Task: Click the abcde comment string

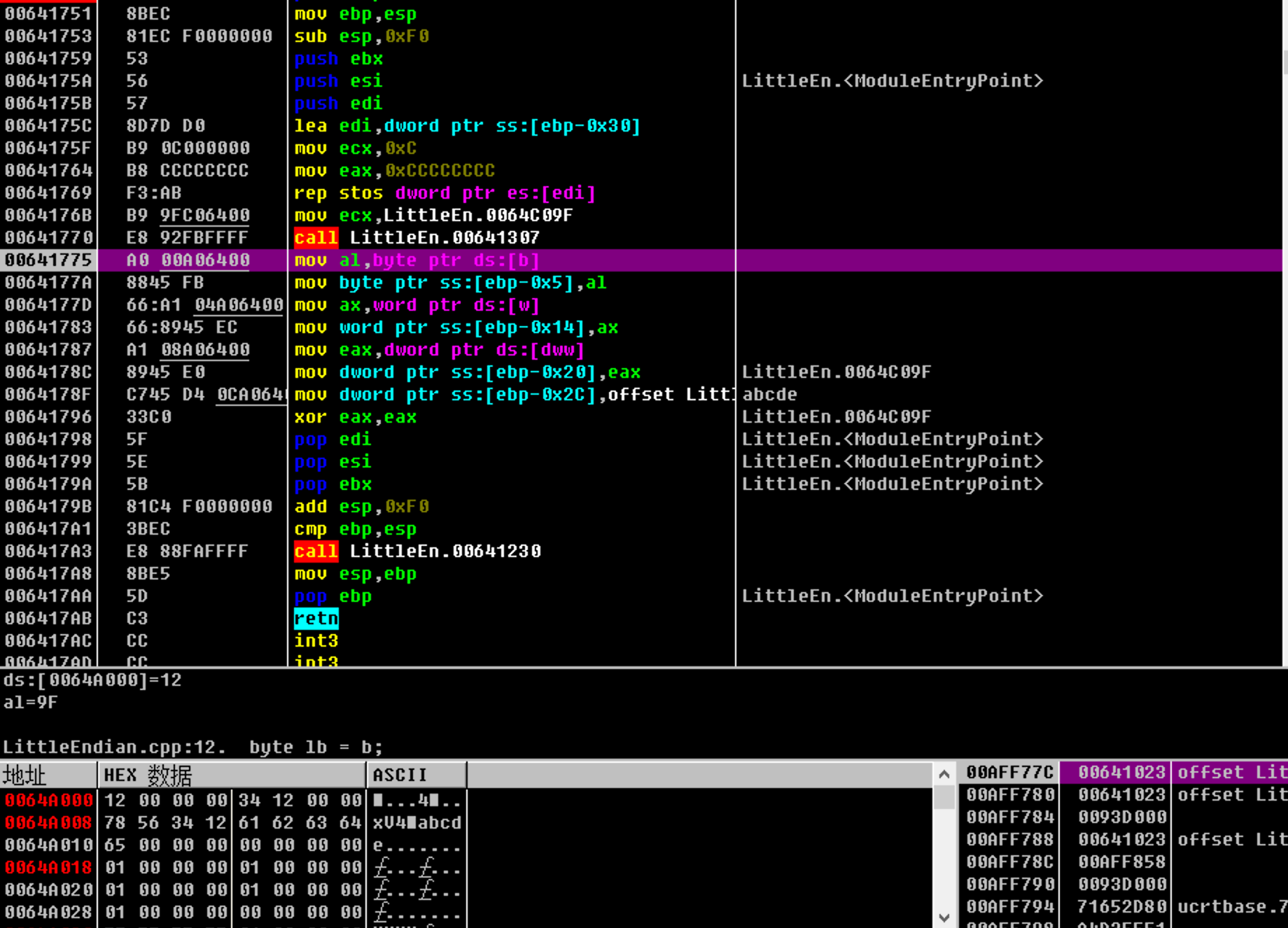Action: tap(769, 395)
